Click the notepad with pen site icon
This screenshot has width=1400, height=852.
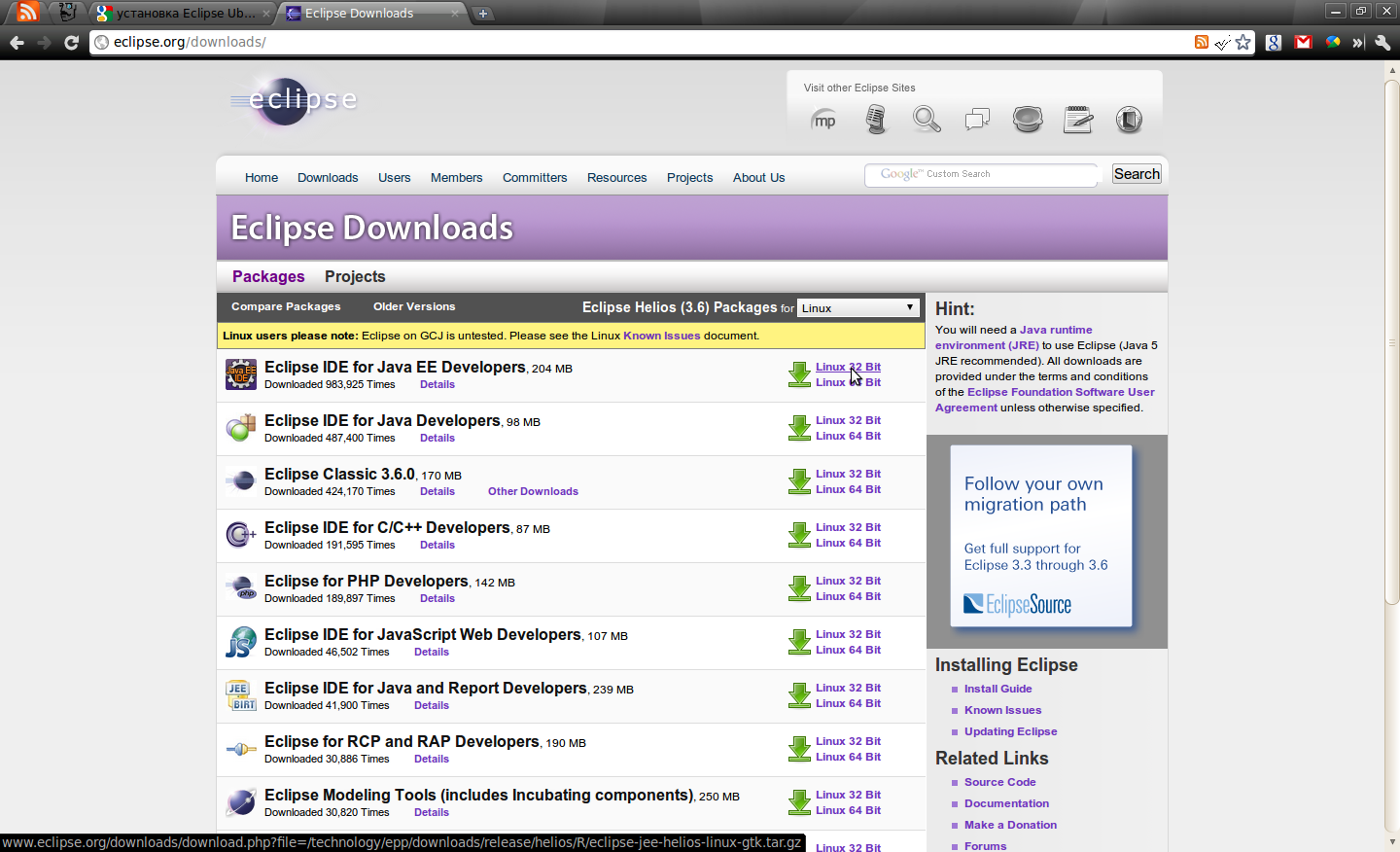1078,120
